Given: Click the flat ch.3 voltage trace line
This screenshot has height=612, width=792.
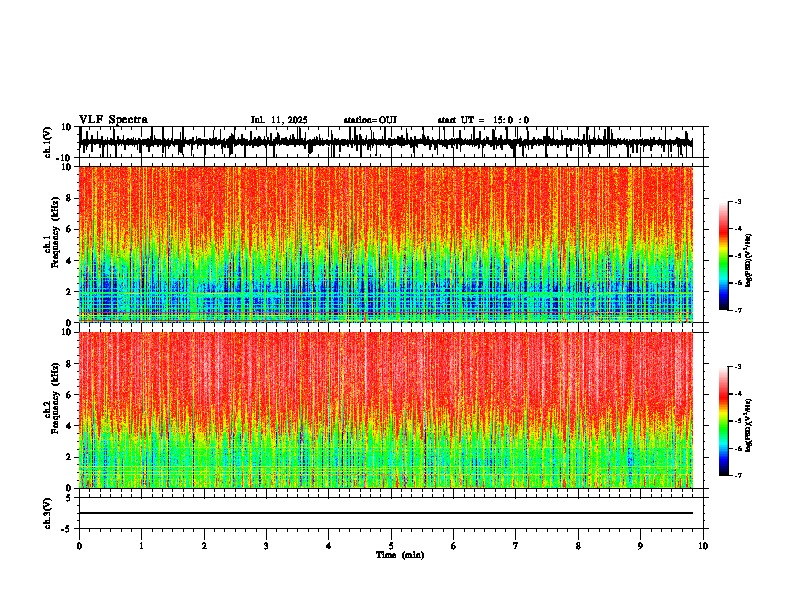Looking at the screenshot, I should coord(386,513).
